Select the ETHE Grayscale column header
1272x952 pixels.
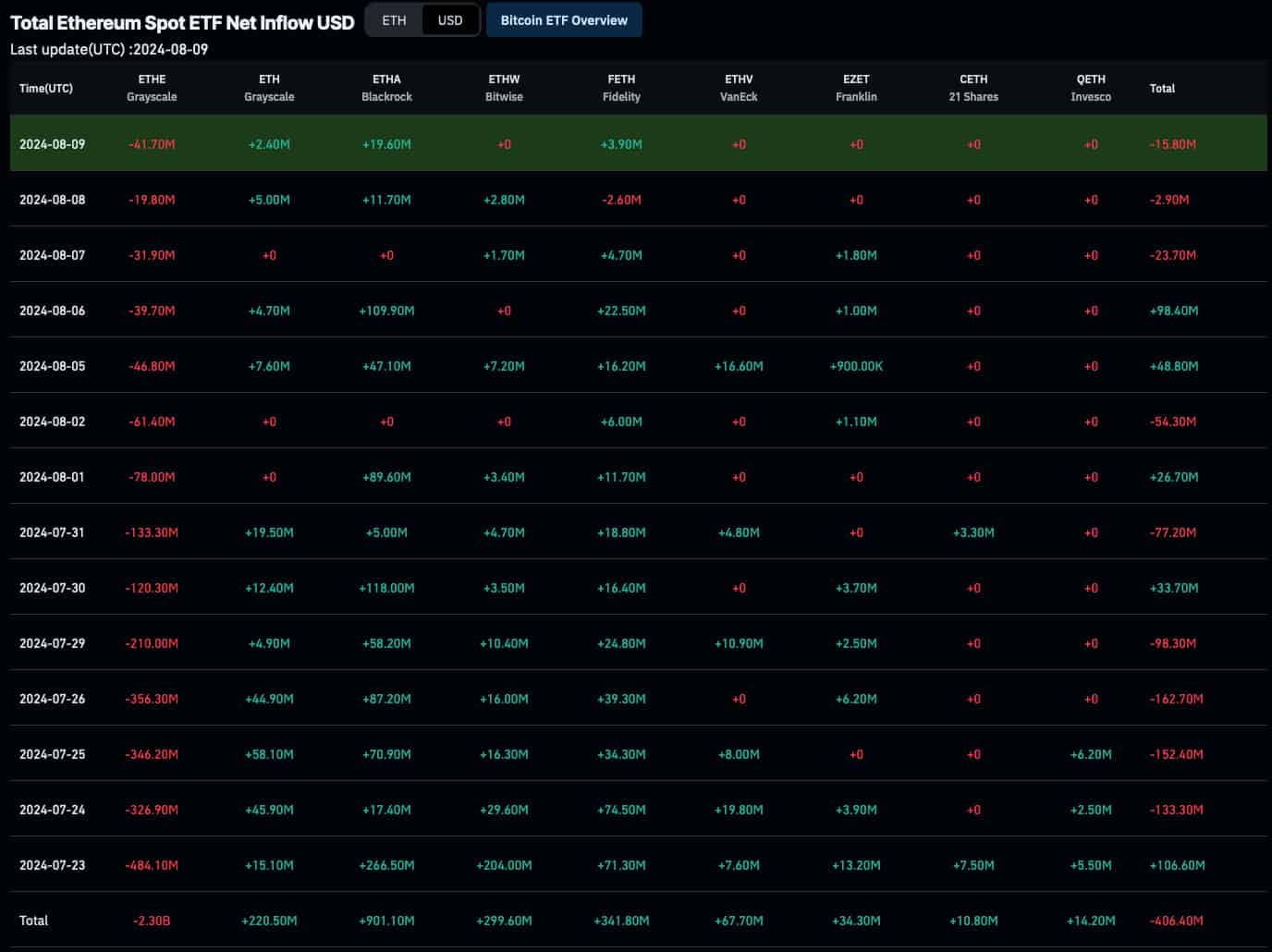151,87
